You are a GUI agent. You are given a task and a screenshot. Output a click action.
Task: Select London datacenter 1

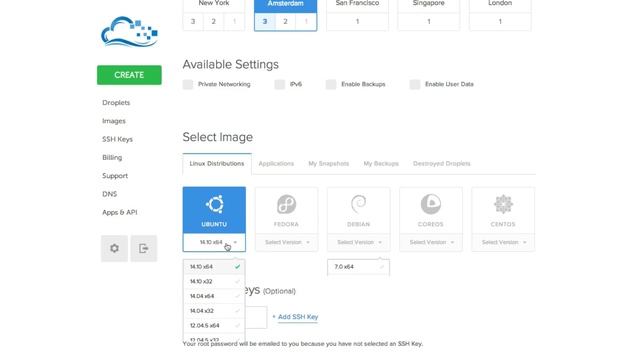point(500,21)
